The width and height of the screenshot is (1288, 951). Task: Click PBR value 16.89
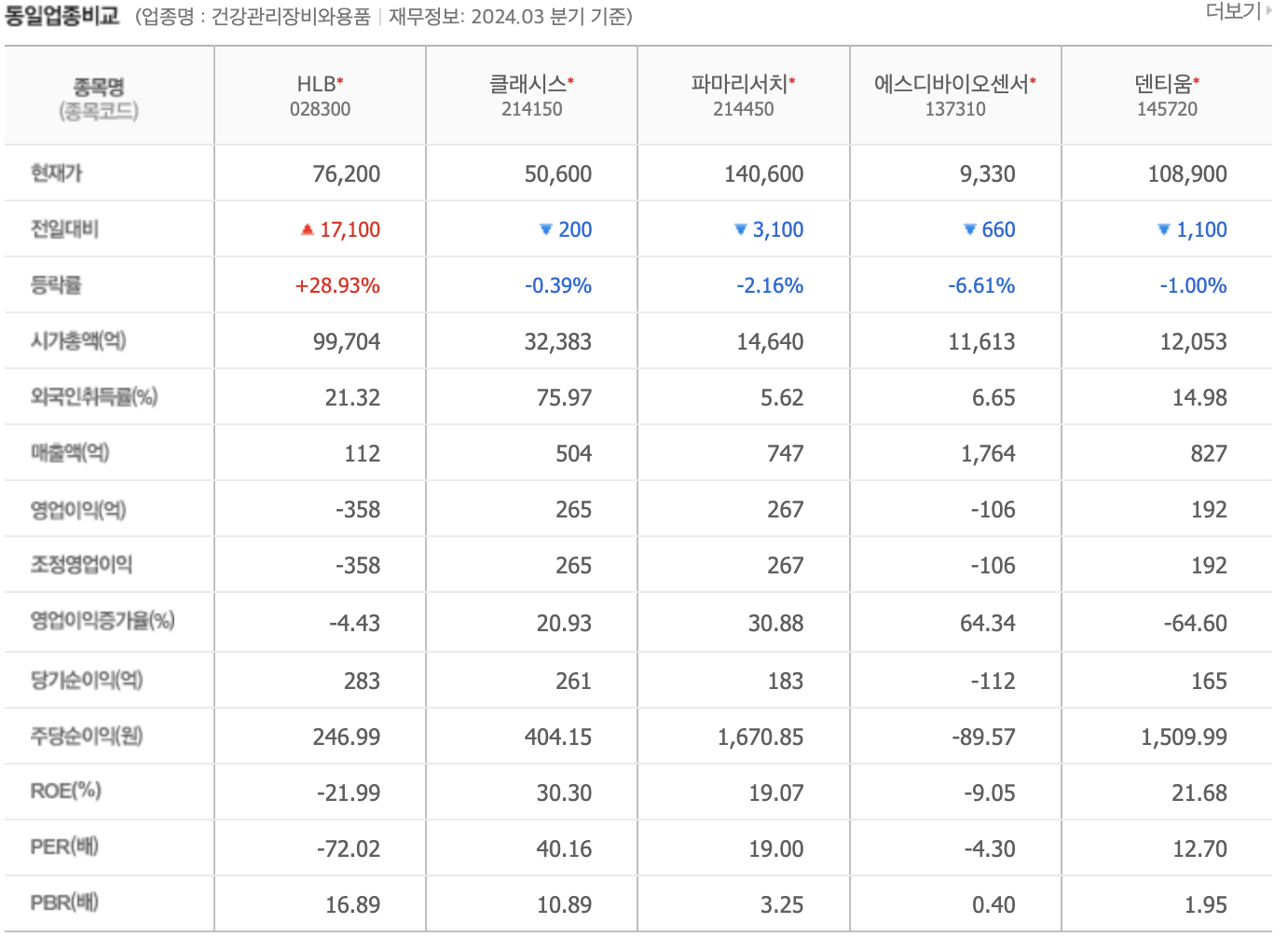coord(352,905)
